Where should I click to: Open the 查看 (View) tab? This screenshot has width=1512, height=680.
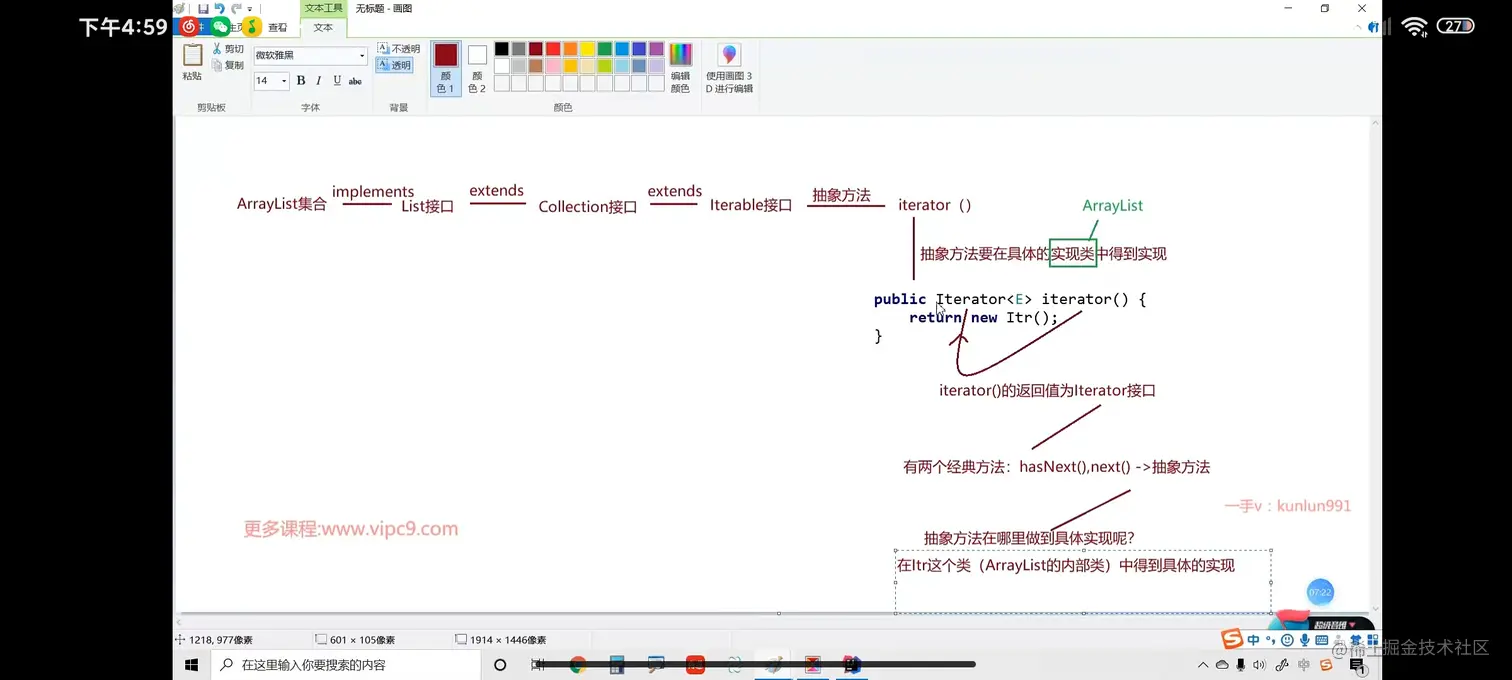[278, 27]
